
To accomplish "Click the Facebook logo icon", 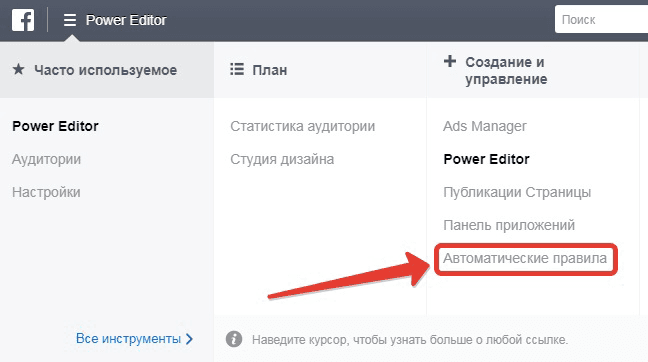I will pos(23,20).
